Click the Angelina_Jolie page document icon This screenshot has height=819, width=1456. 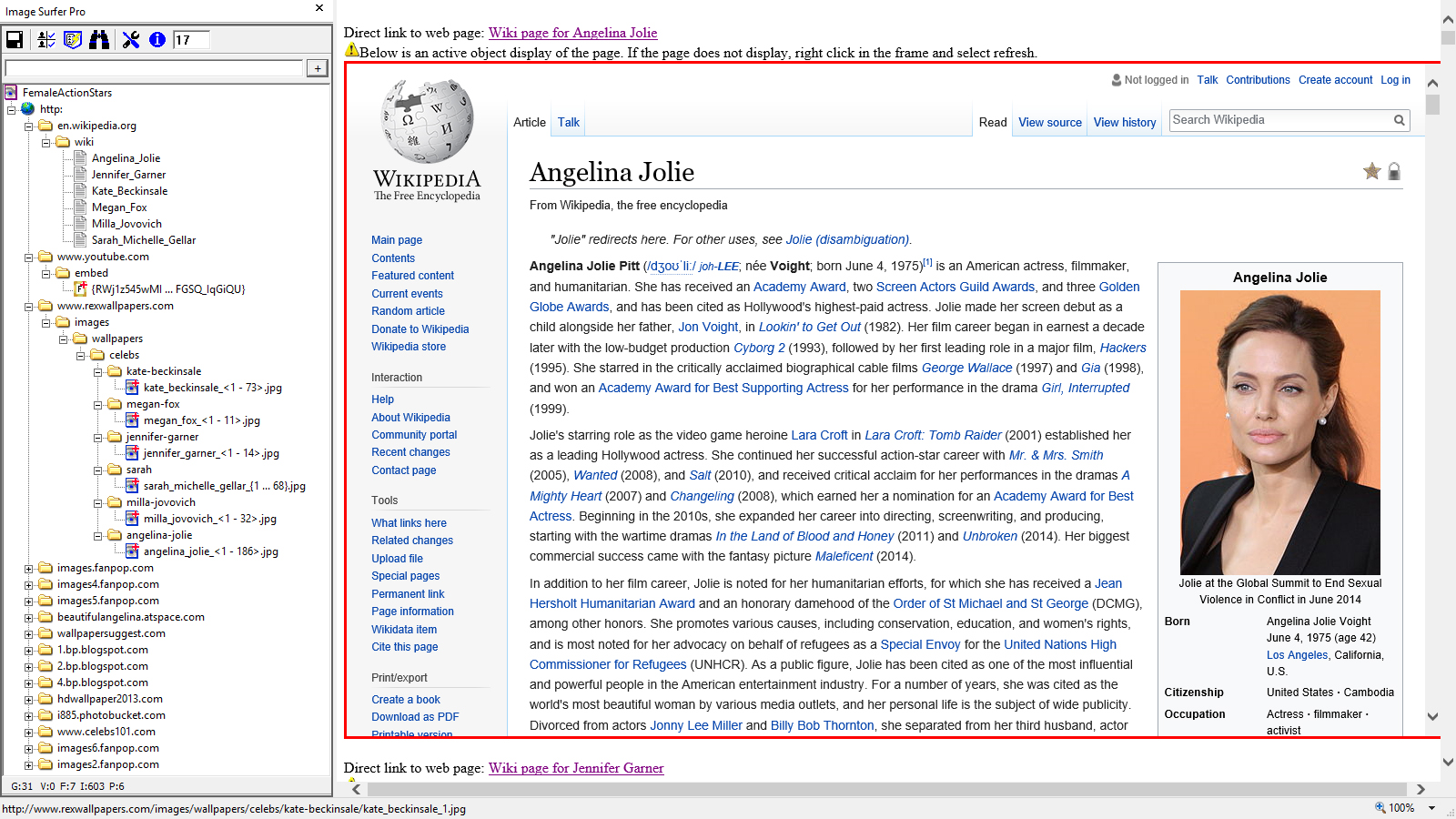[80, 158]
